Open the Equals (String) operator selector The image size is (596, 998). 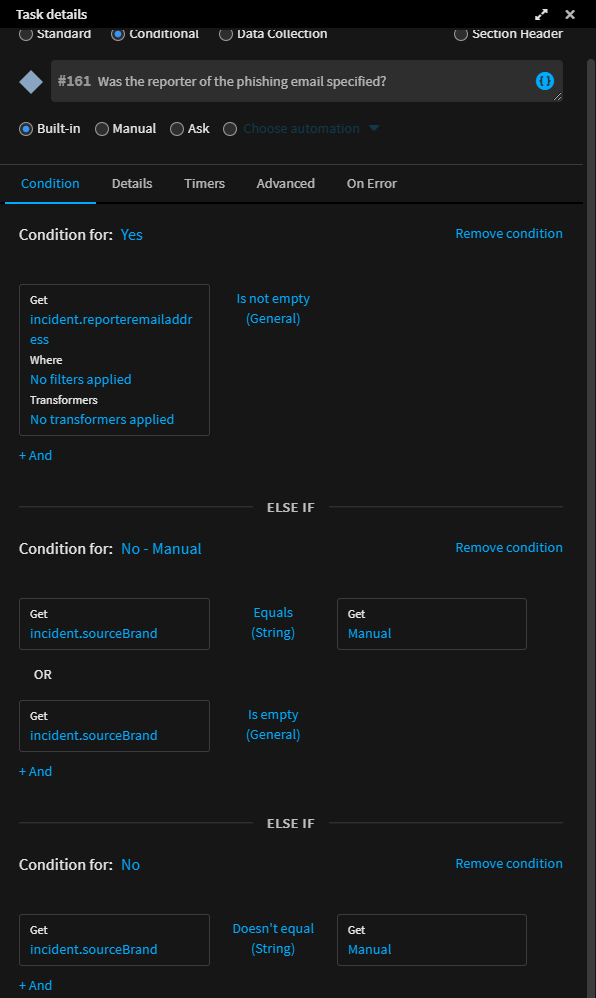(x=273, y=622)
